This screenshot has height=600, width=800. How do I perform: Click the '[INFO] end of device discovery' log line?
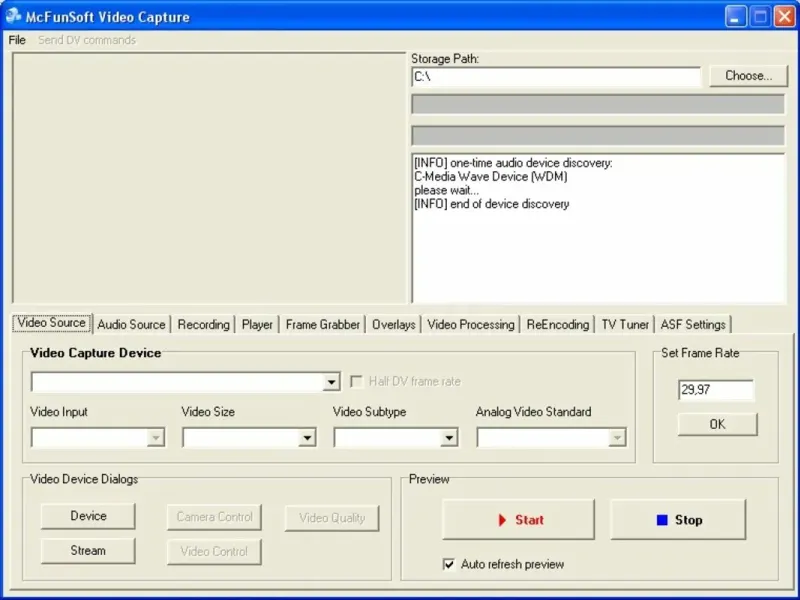492,204
